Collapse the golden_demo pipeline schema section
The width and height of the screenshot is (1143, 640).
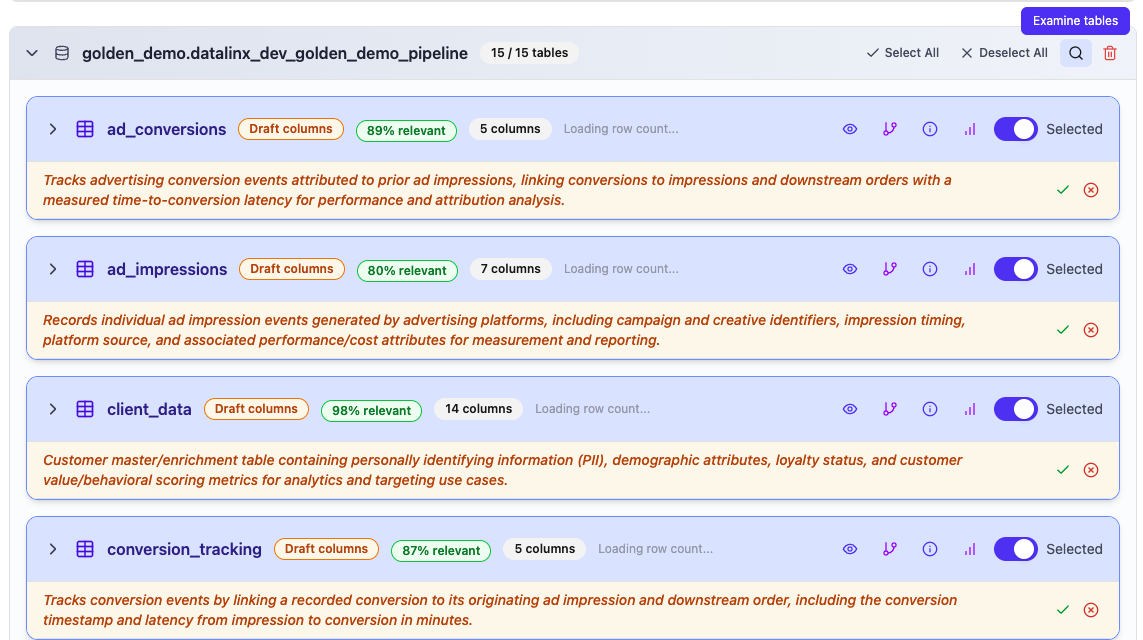click(32, 53)
